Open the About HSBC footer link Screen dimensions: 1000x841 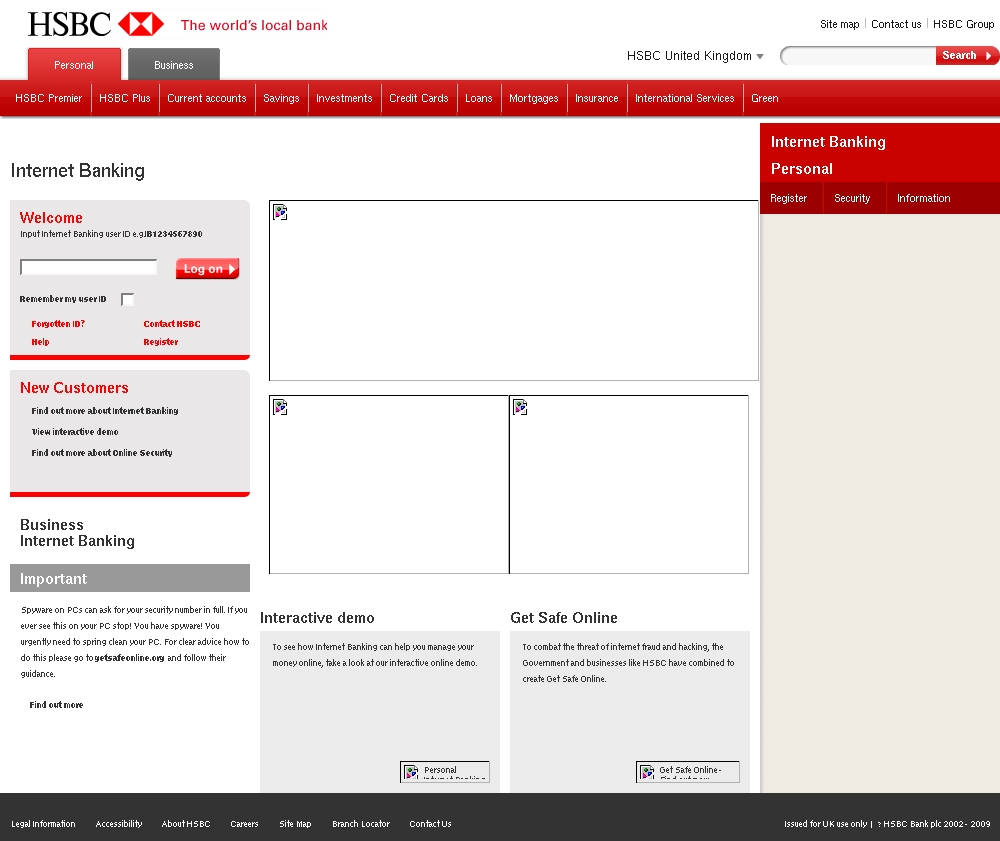click(186, 824)
